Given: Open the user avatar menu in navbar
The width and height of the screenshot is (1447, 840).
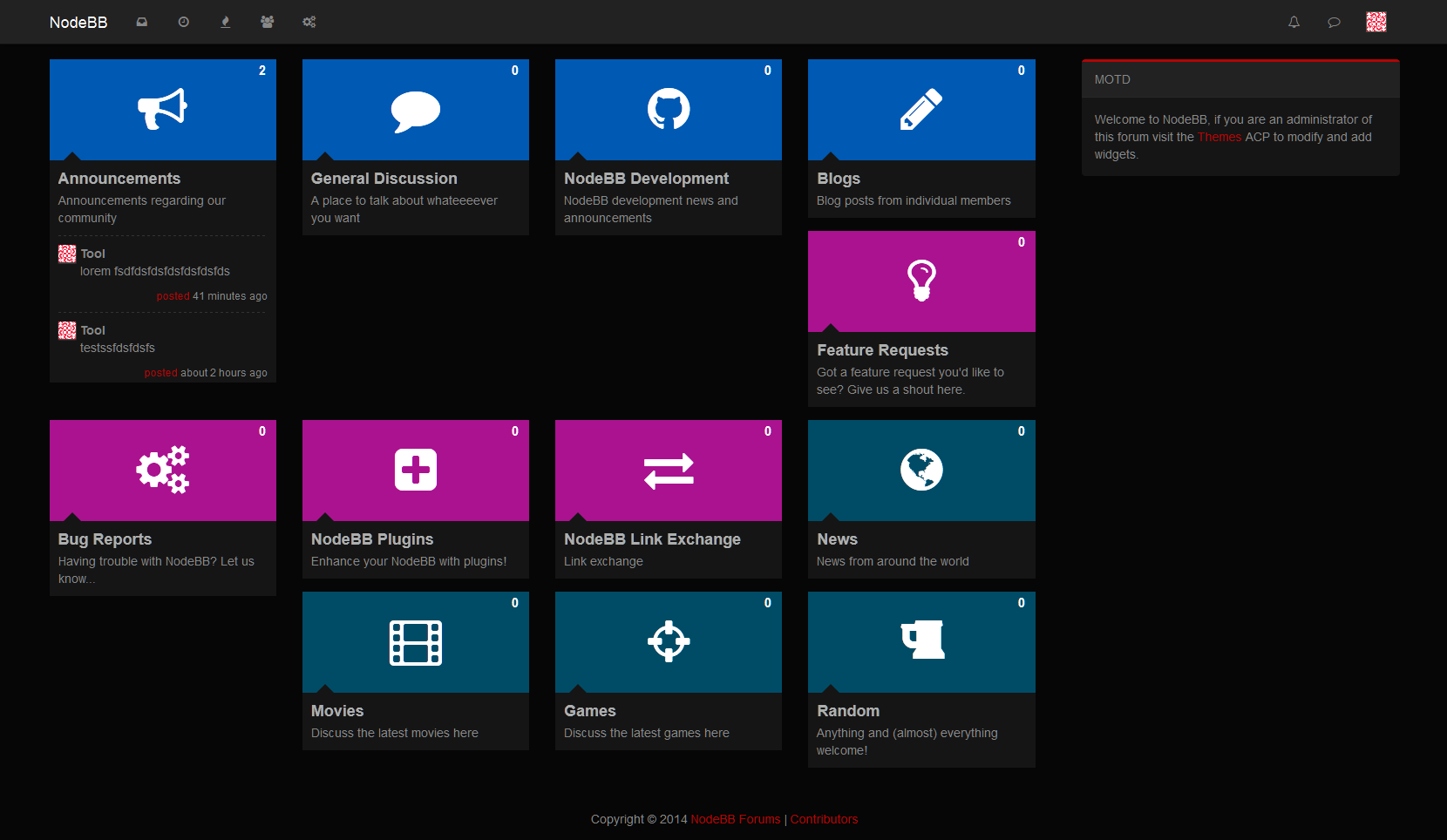Looking at the screenshot, I should (1376, 22).
